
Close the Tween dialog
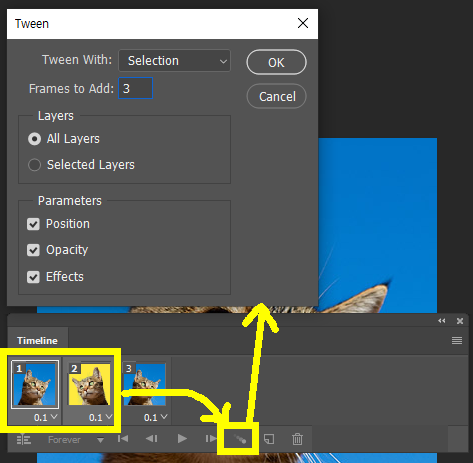tap(303, 23)
